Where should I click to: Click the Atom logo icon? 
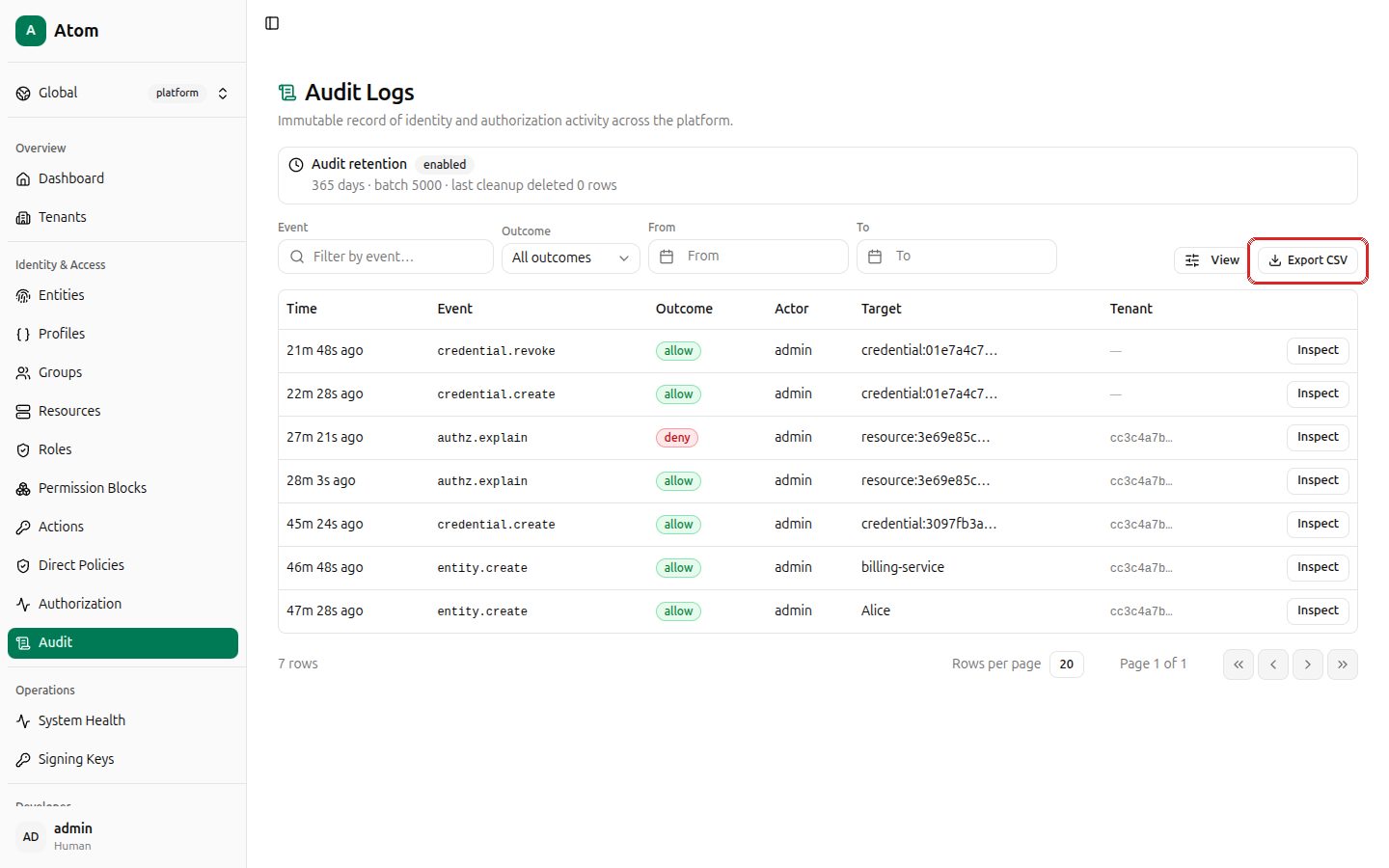click(31, 31)
